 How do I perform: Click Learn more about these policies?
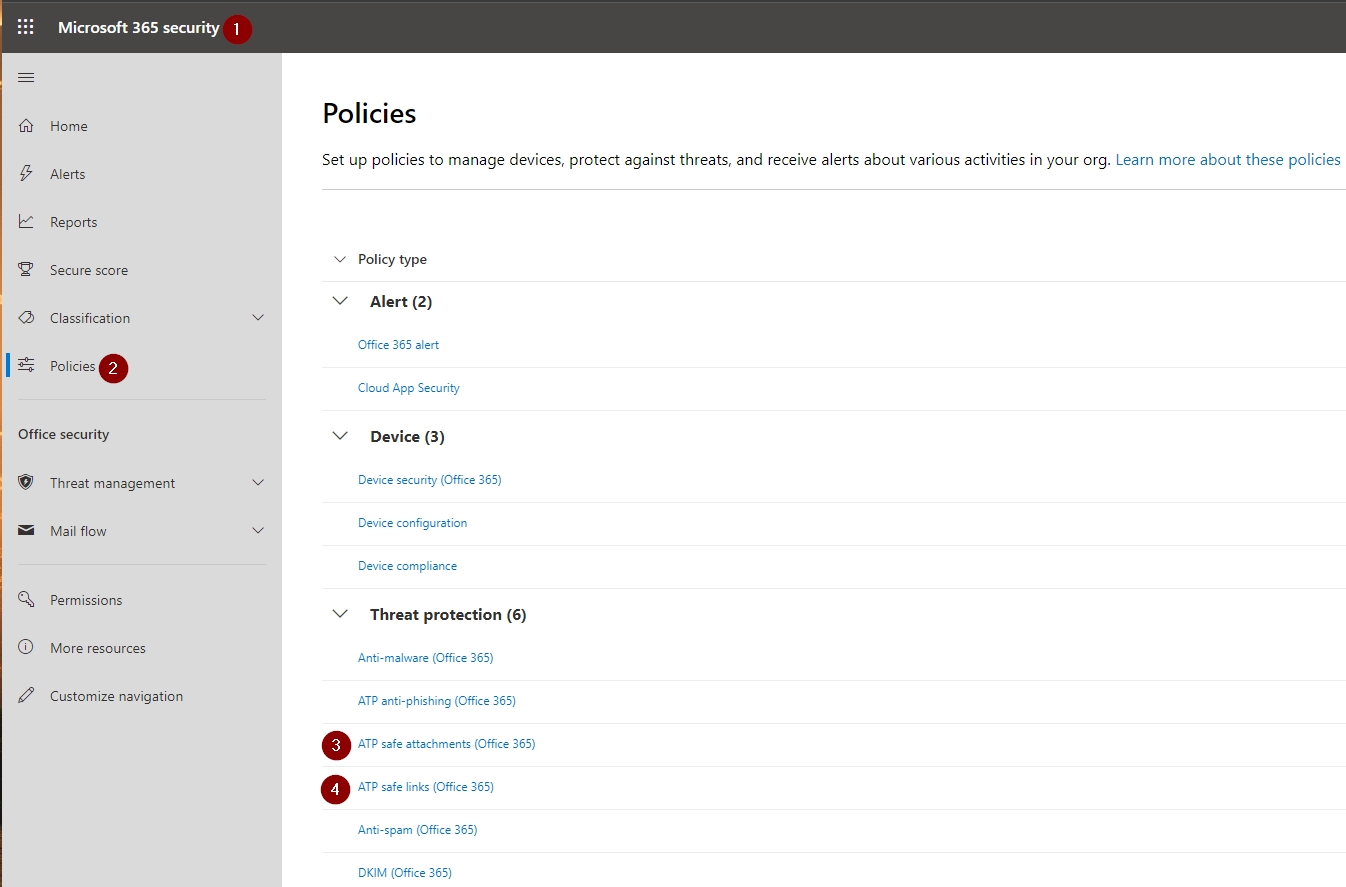1227,160
